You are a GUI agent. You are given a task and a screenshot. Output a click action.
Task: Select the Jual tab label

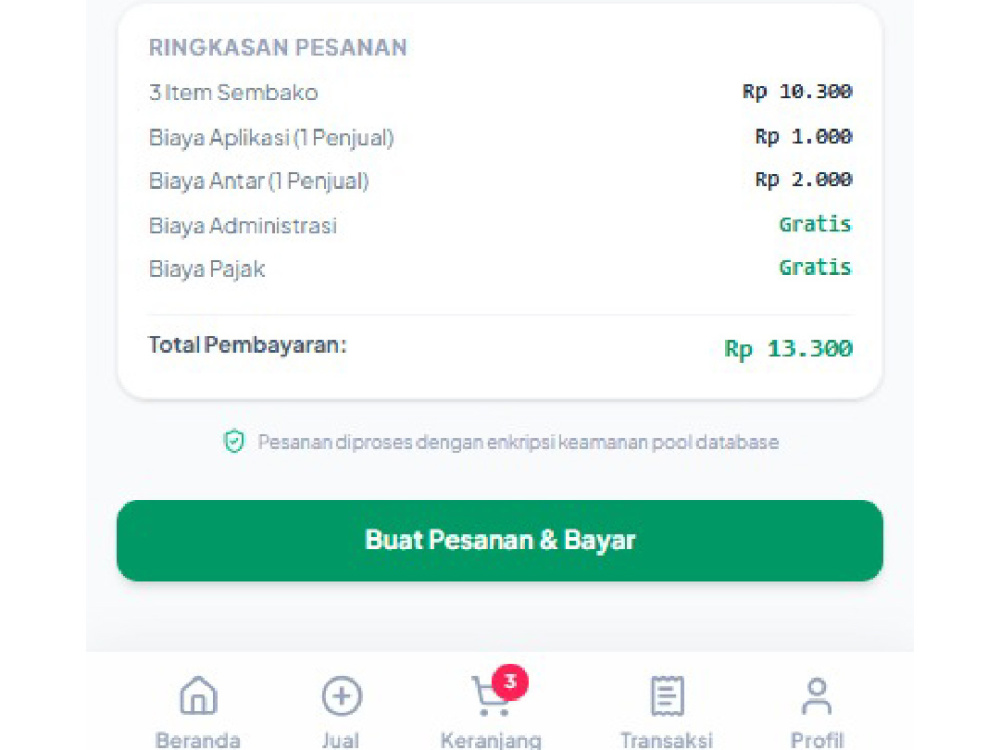pos(341,740)
